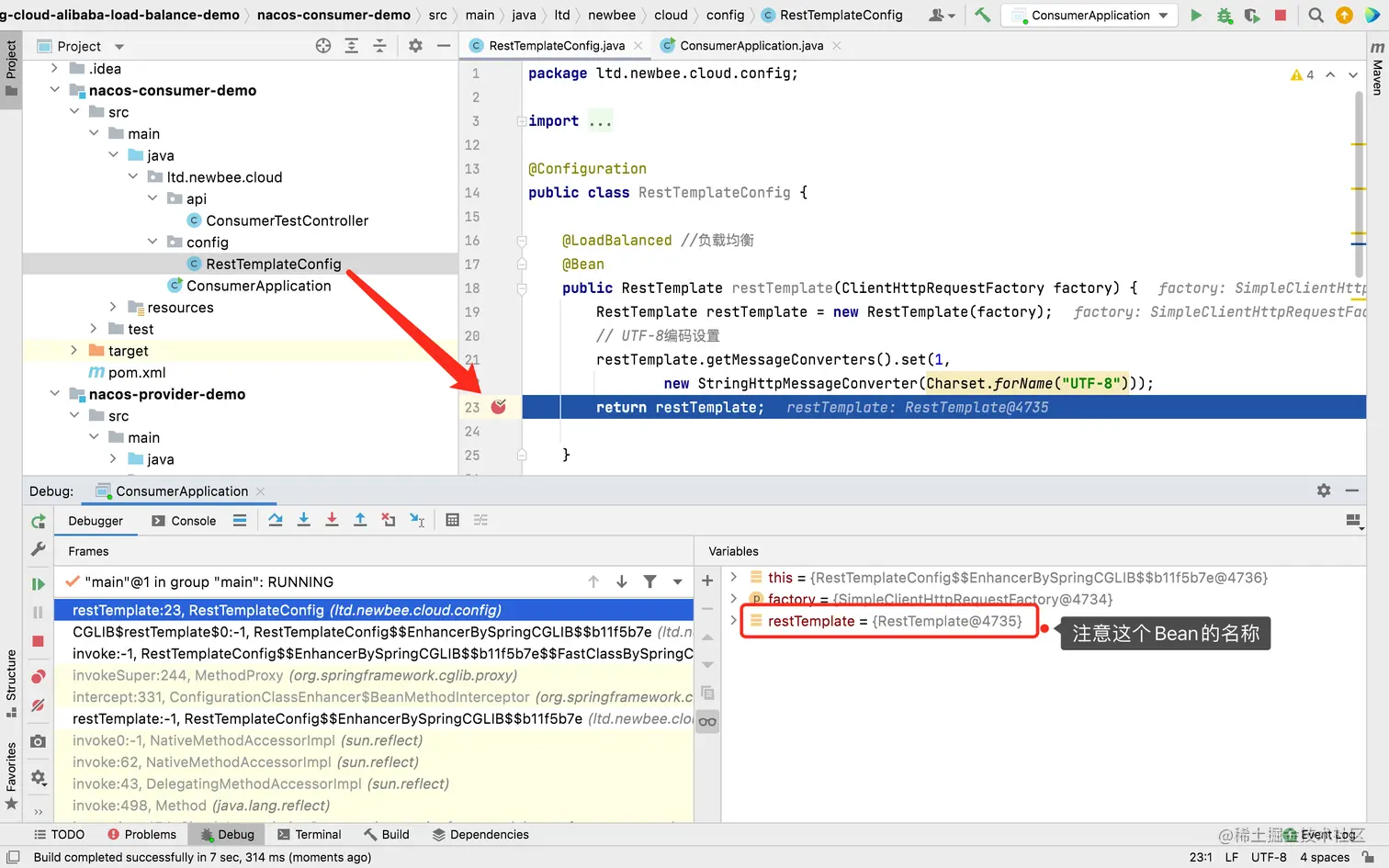Image resolution: width=1389 pixels, height=868 pixels.
Task: Hide the Project tool window
Action: [444, 46]
